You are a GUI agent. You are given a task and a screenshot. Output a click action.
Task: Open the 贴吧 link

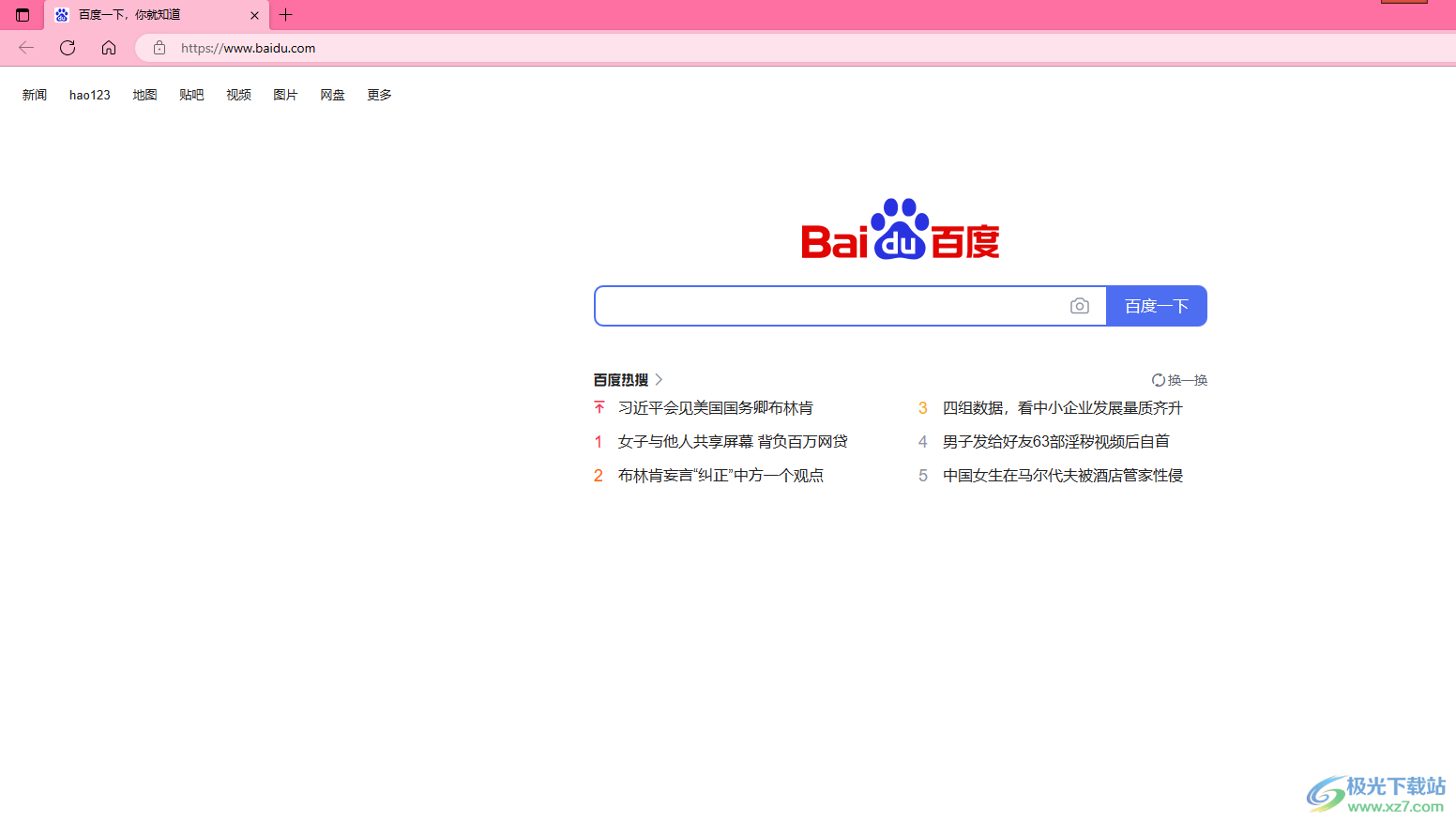[191, 95]
